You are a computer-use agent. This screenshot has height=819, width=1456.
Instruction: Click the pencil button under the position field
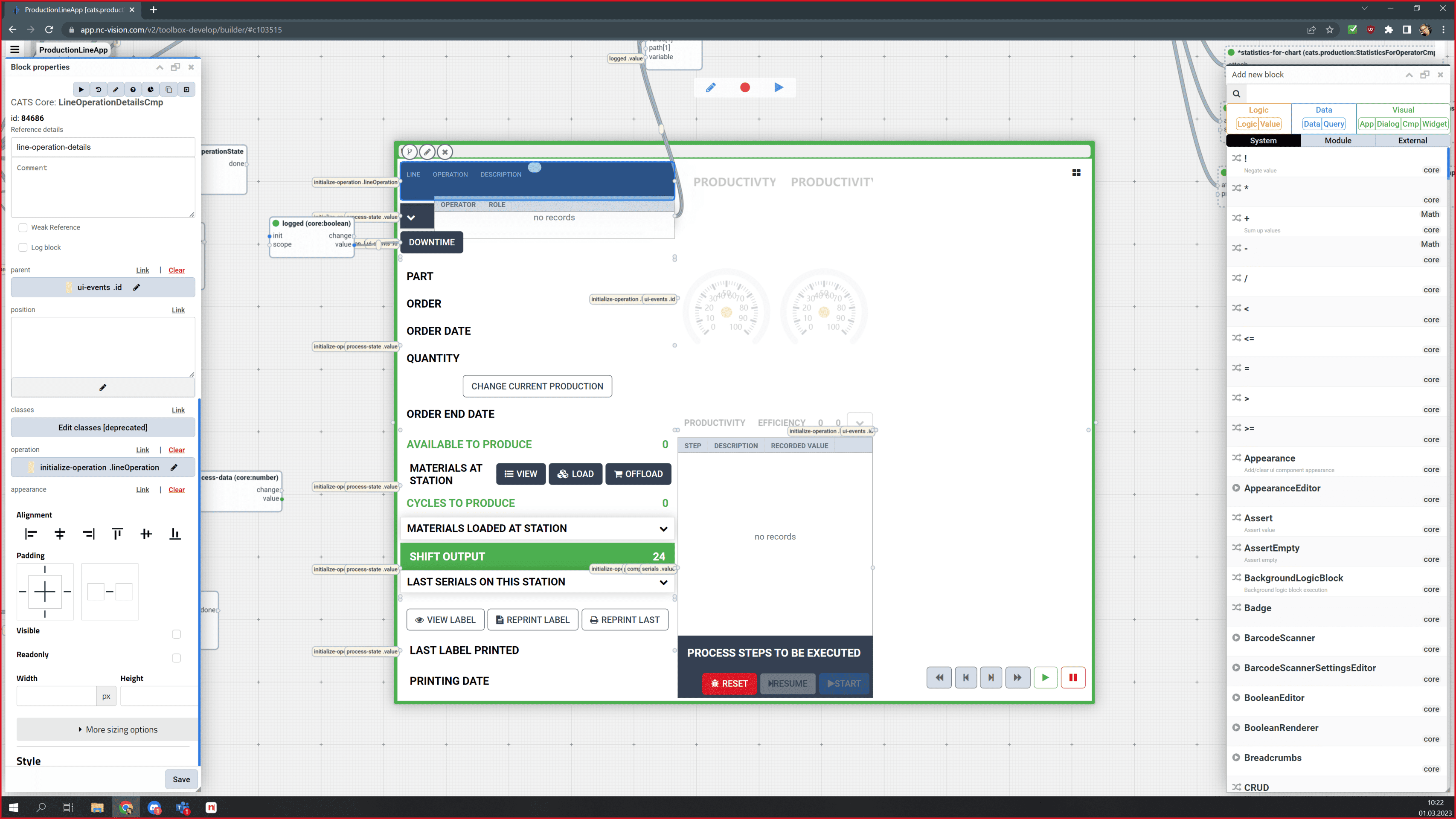point(103,387)
